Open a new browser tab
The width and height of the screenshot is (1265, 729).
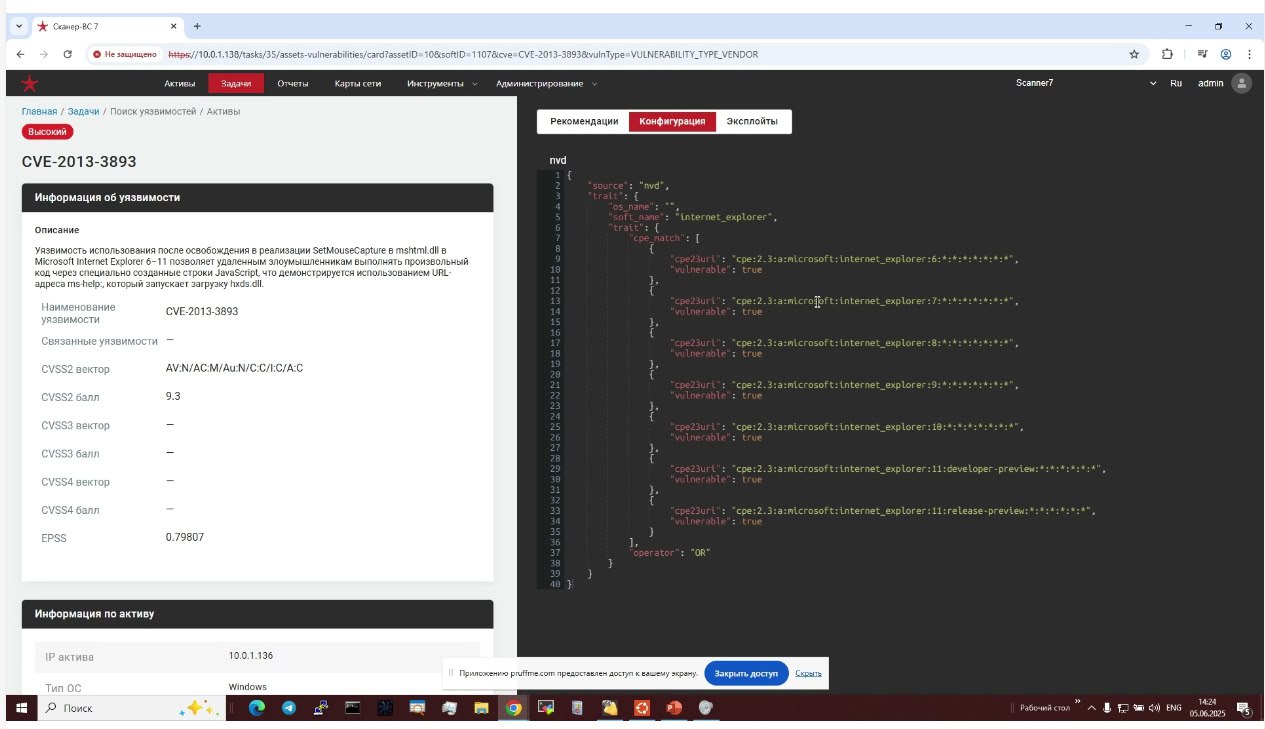click(197, 26)
